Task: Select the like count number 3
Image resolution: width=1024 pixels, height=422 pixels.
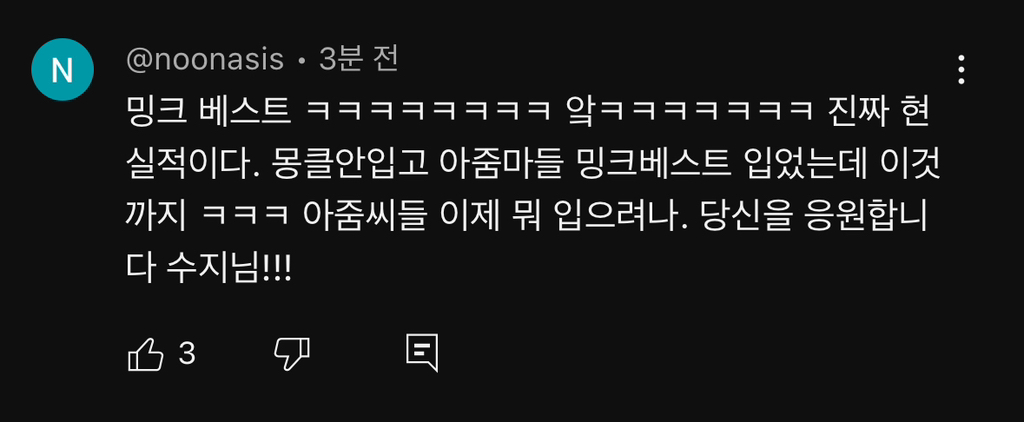Action: click(x=187, y=354)
